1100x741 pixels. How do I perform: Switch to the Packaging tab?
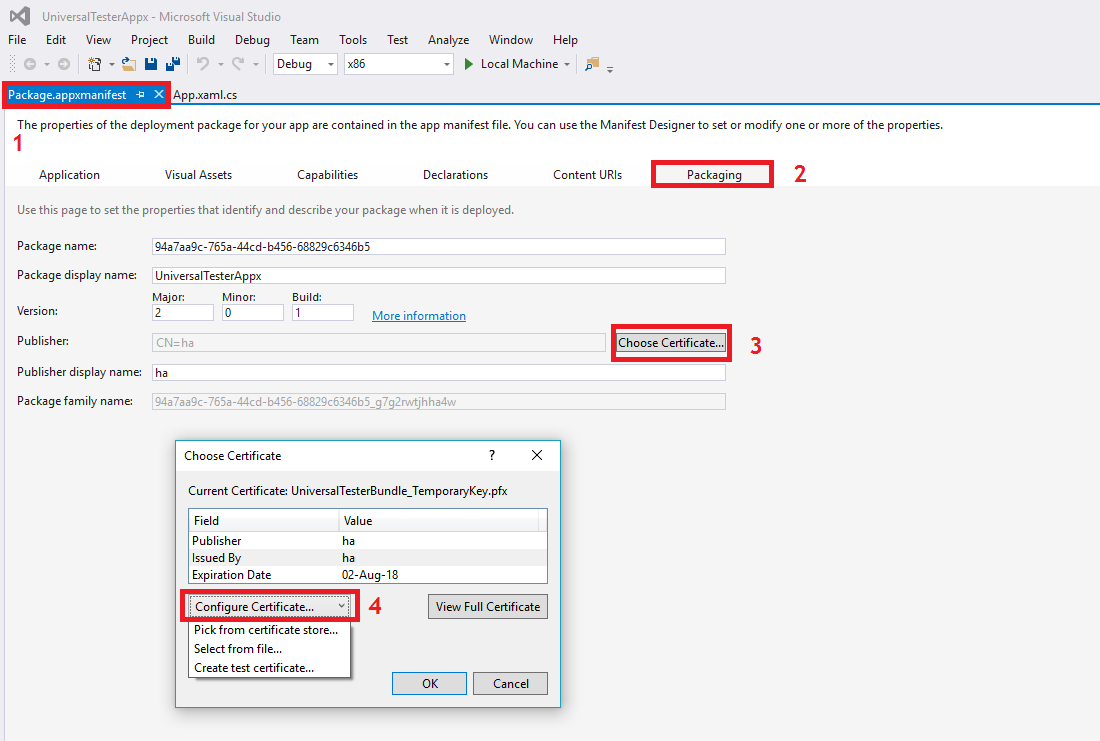coord(712,174)
